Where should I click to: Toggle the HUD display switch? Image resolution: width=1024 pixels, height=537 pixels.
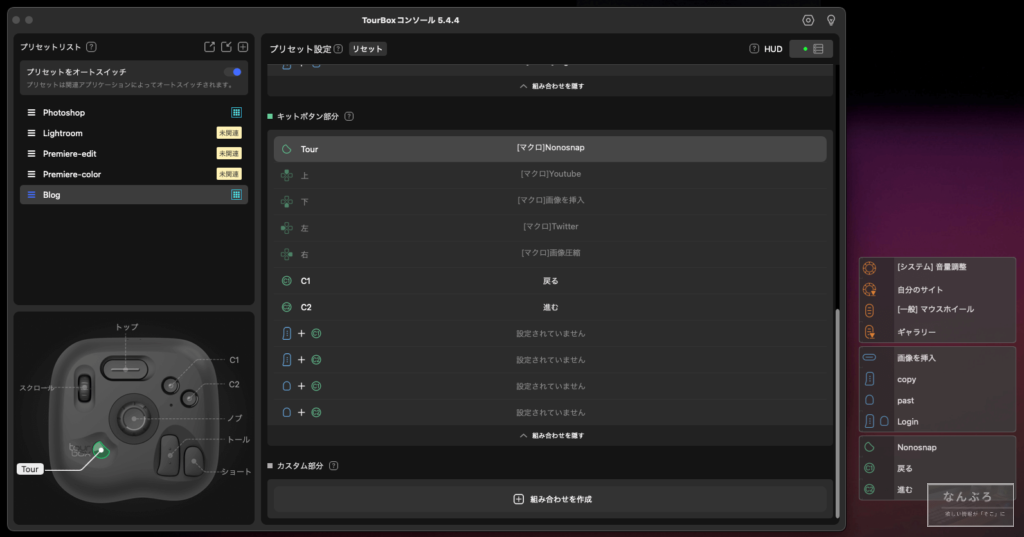tap(811, 49)
